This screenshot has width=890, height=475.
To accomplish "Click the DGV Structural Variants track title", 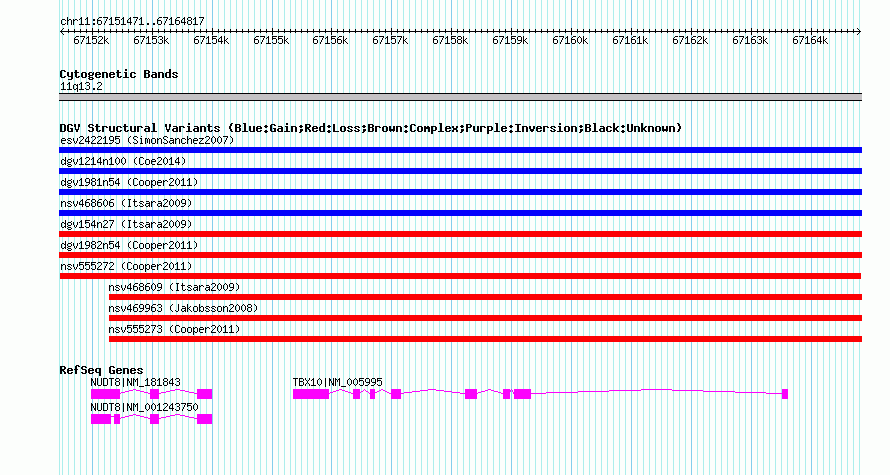I will click(x=371, y=128).
